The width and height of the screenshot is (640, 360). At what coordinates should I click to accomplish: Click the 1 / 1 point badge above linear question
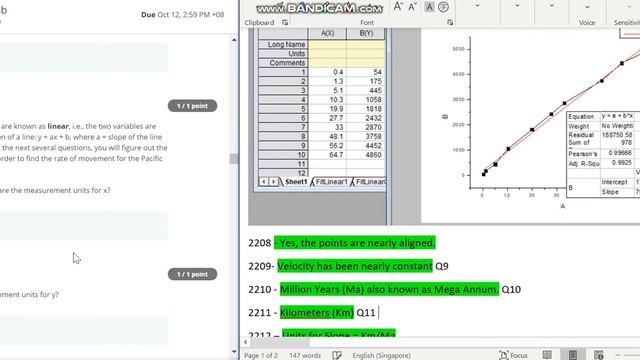tap(192, 106)
